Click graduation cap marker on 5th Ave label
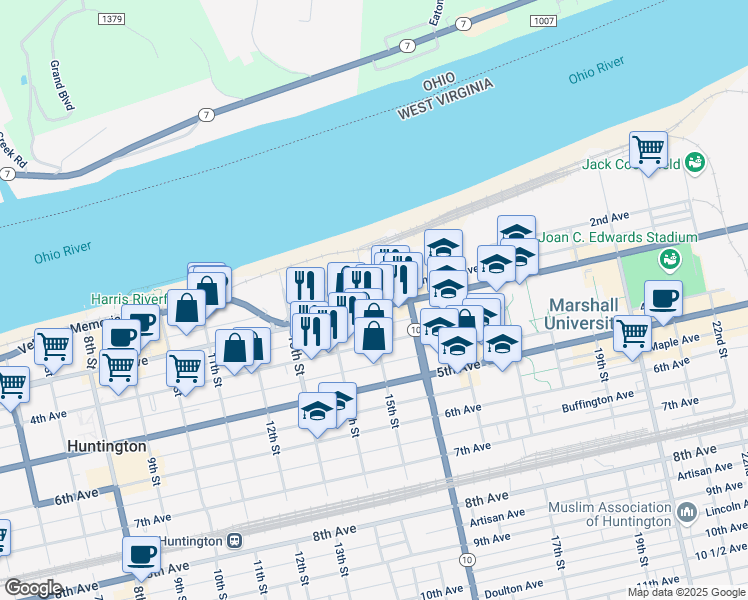 click(457, 349)
